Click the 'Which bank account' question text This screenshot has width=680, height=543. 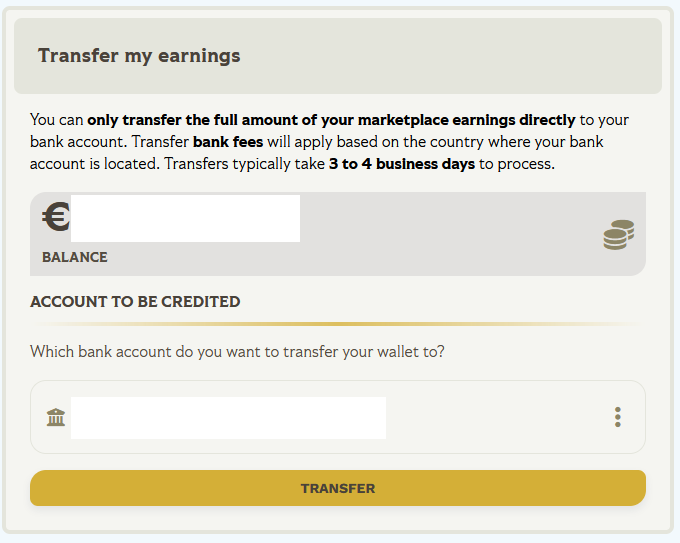pyautogui.click(x=237, y=352)
